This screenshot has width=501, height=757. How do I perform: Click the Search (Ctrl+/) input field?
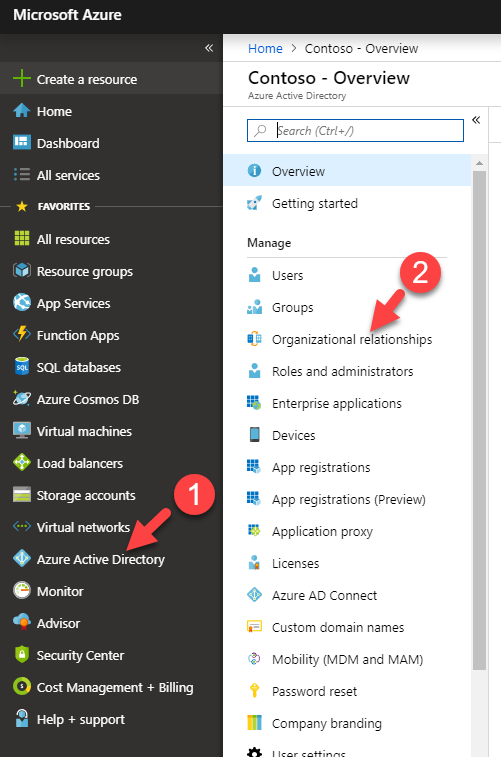[355, 130]
